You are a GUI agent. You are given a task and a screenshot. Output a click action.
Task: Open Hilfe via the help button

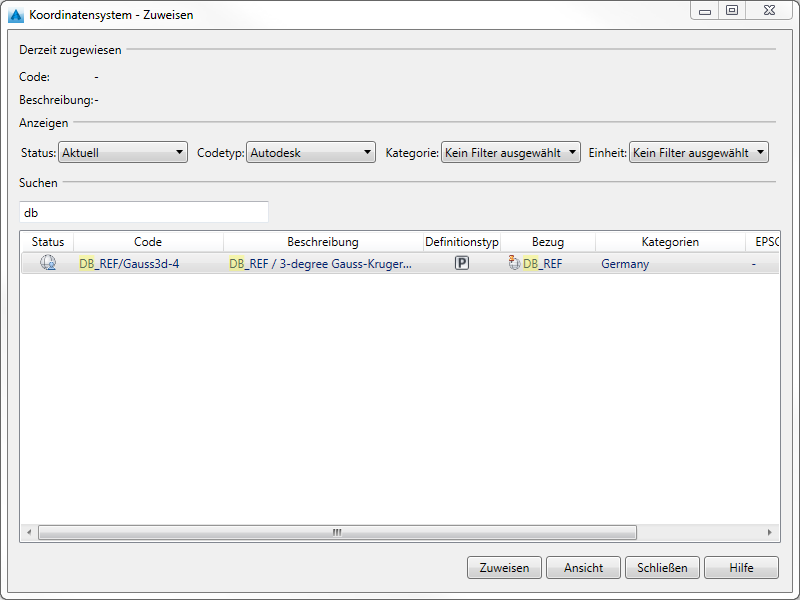741,568
